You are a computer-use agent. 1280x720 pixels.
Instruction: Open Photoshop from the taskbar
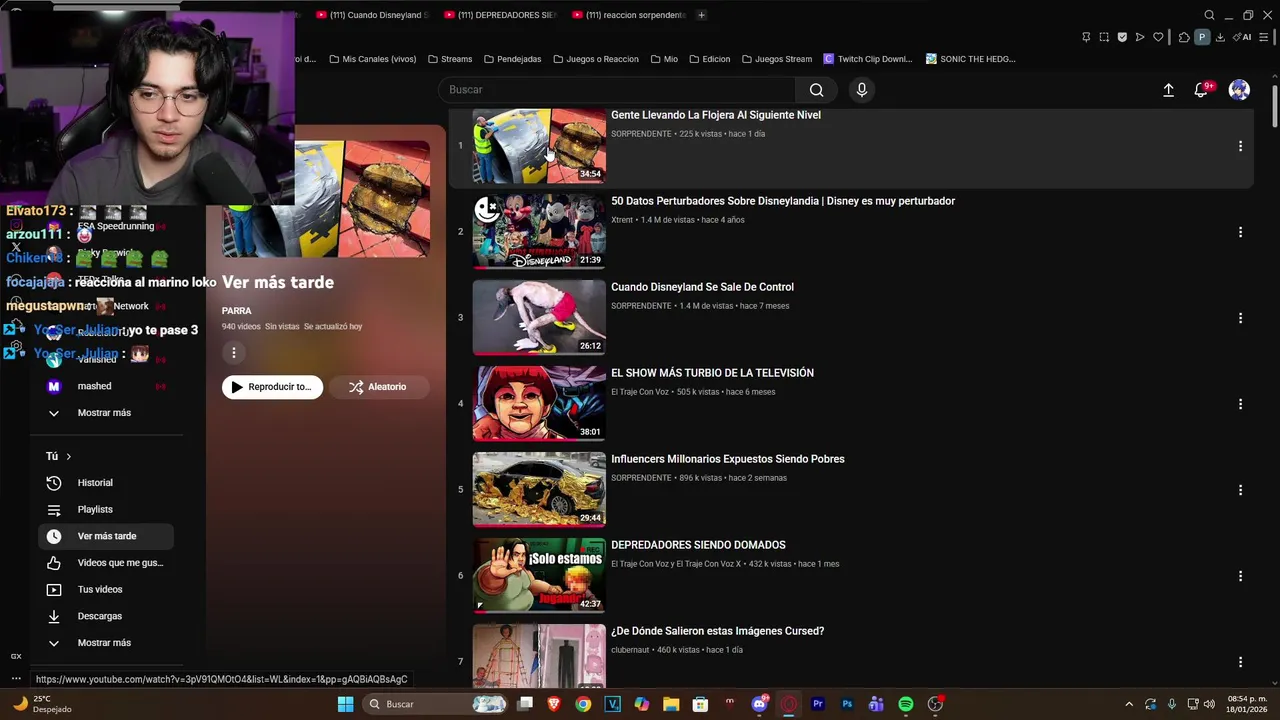847,704
